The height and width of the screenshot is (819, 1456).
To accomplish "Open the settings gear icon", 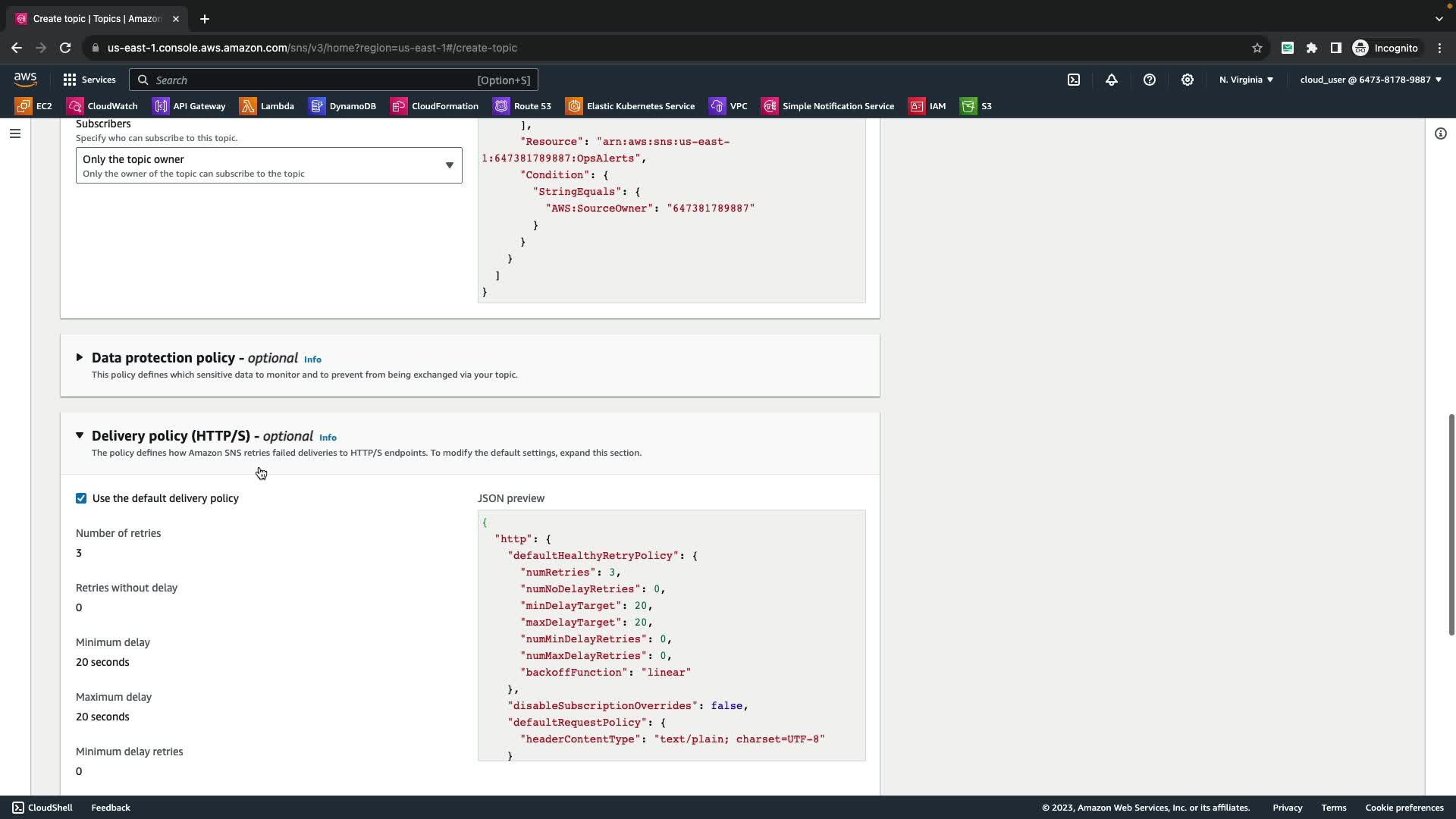I will pos(1188,80).
